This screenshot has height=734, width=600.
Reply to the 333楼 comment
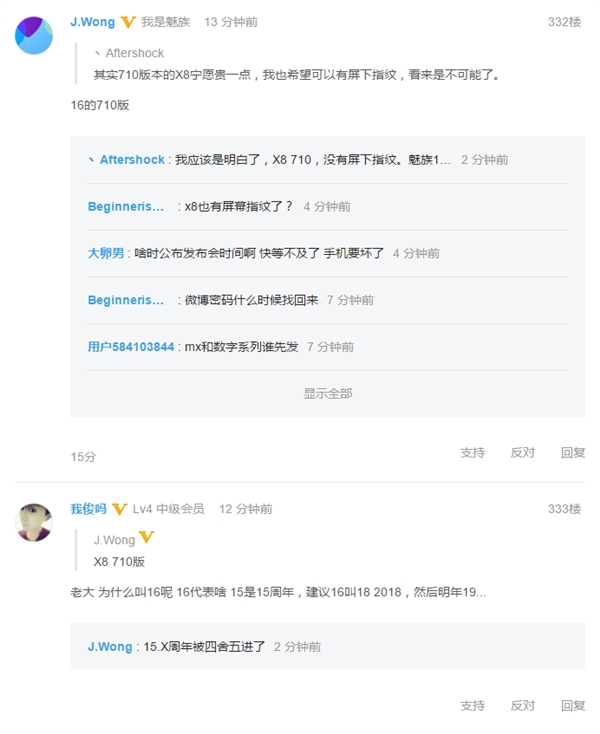pyautogui.click(x=573, y=705)
